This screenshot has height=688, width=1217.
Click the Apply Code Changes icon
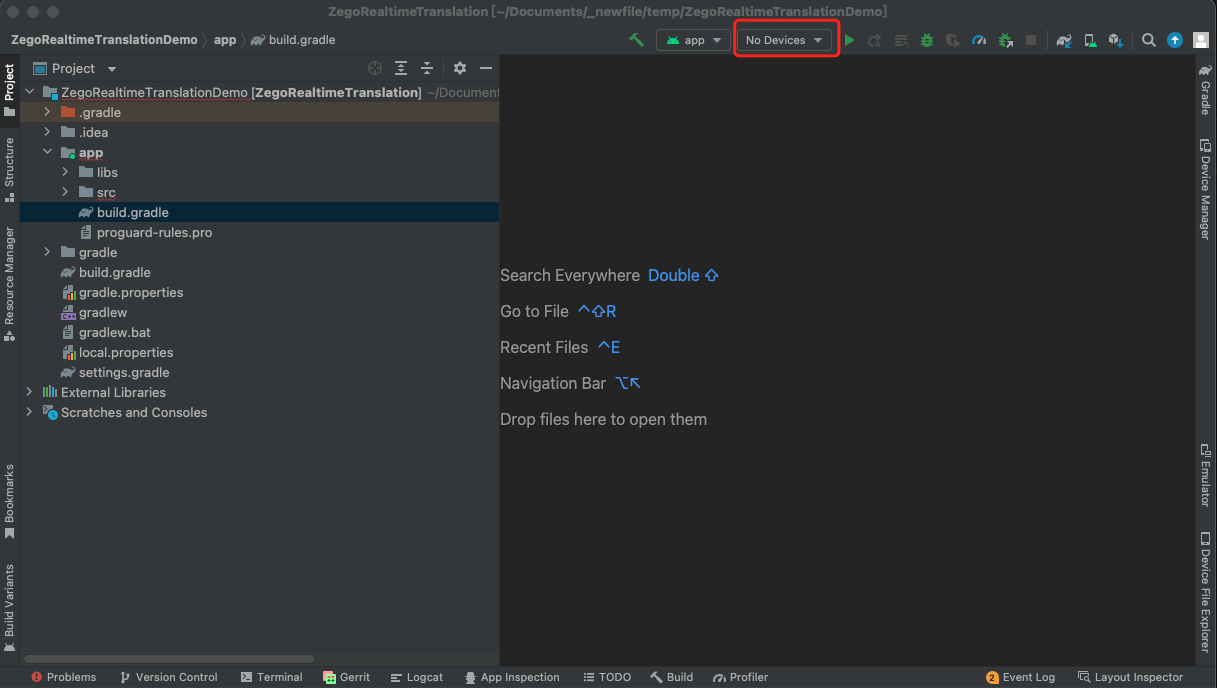901,40
